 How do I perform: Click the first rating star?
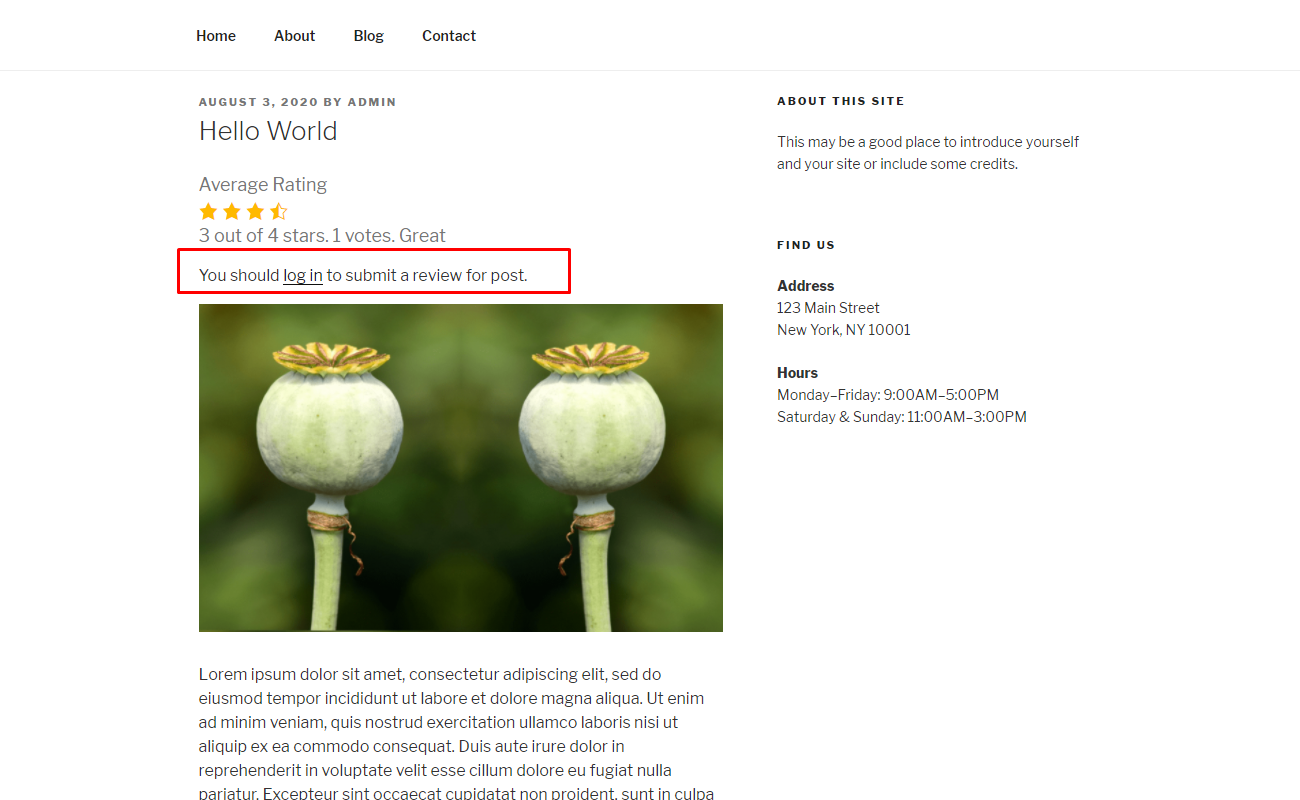(208, 211)
